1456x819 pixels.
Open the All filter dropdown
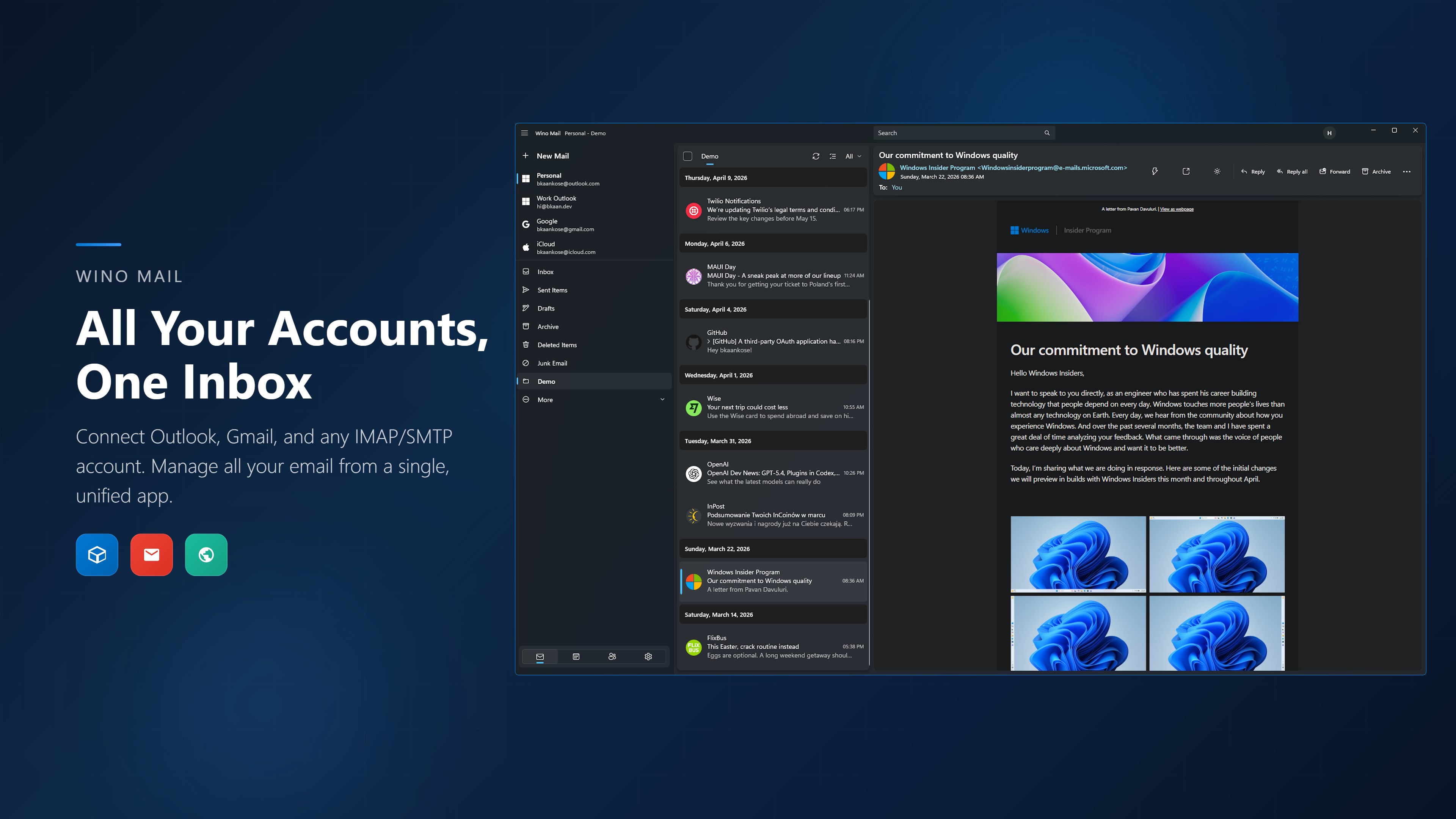click(854, 157)
